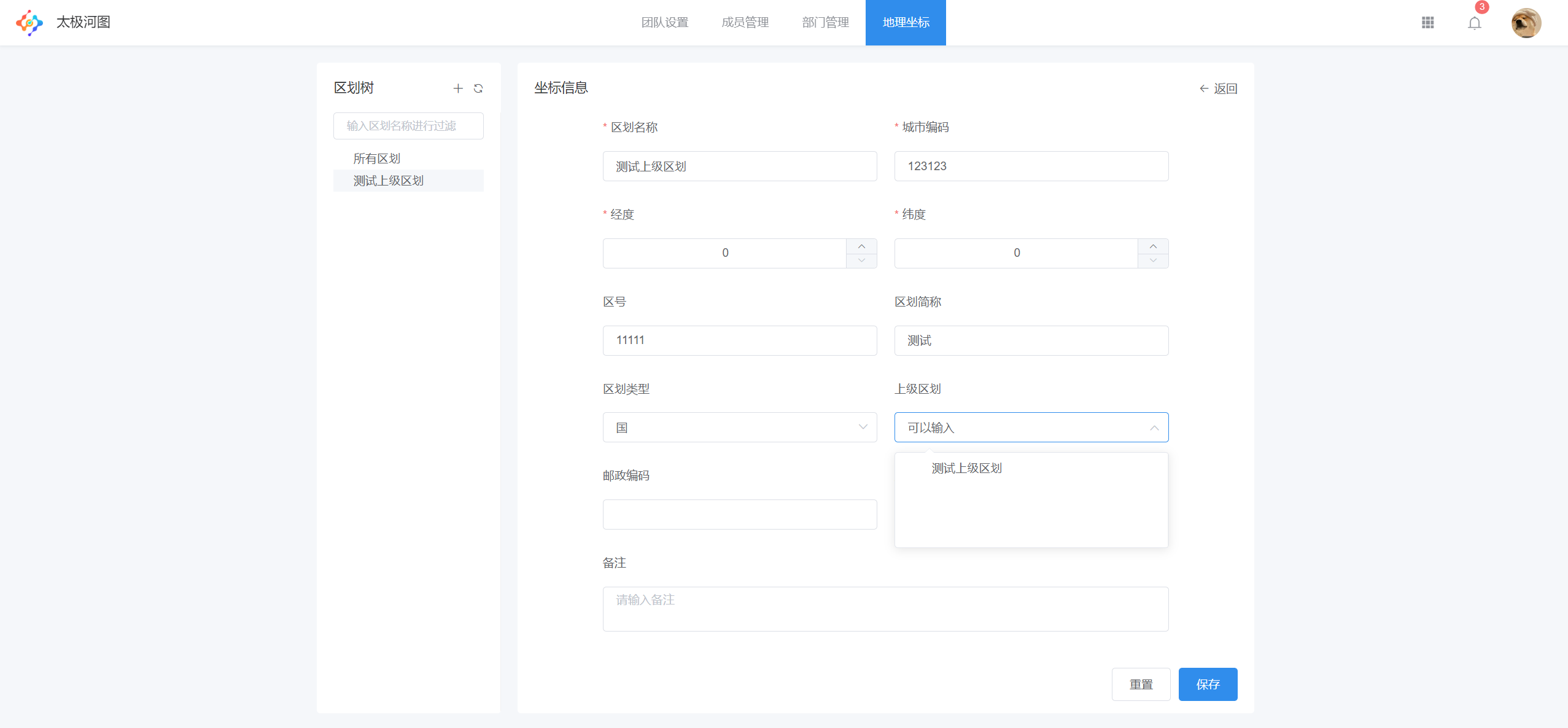Open the 区划类型 dropdown
1568x728 pixels.
(740, 428)
